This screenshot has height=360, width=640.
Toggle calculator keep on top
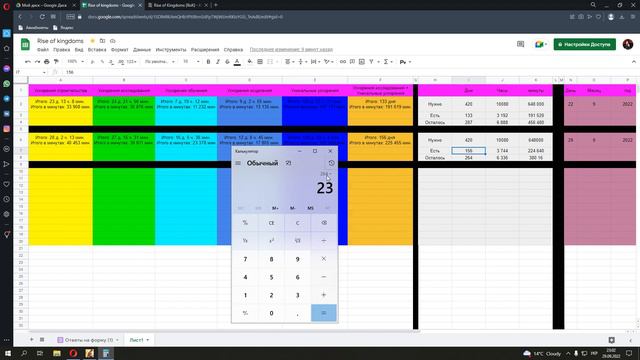coord(289,163)
